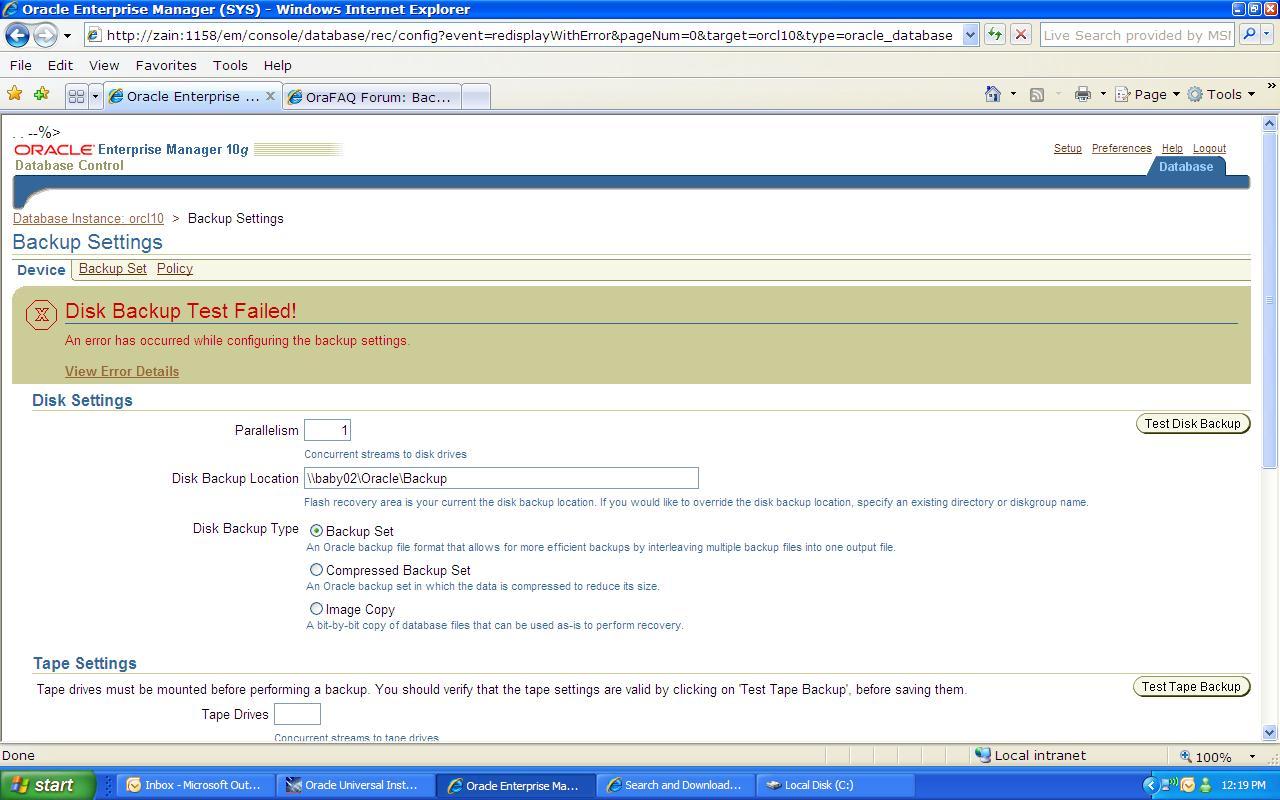Image resolution: width=1280 pixels, height=800 pixels.
Task: Select Compressed Backup Set radio button
Action: coord(316,570)
